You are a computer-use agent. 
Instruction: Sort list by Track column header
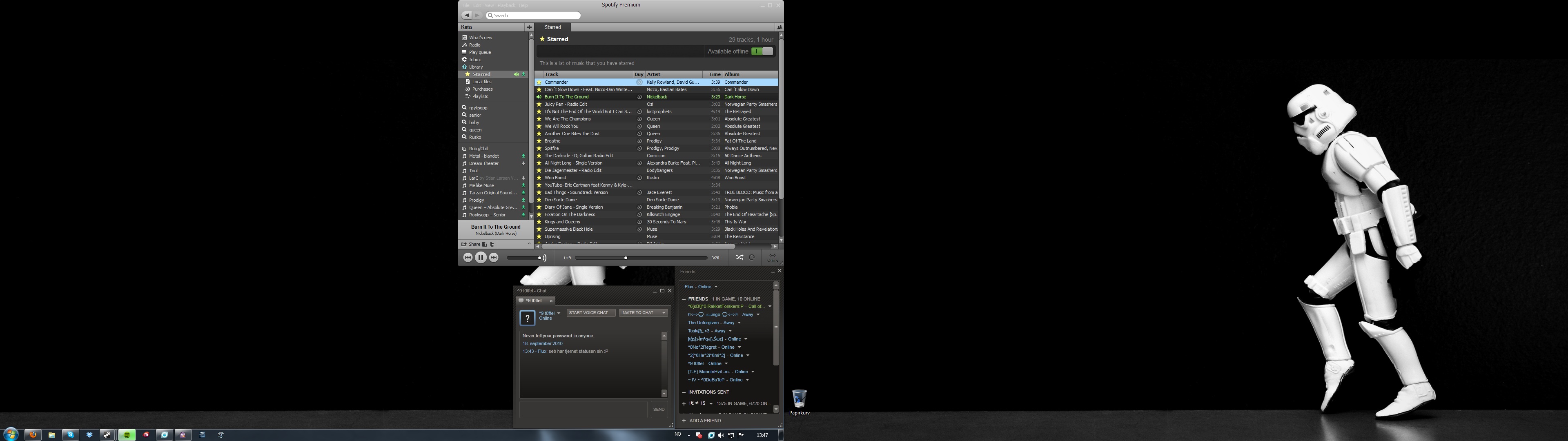pyautogui.click(x=588, y=74)
